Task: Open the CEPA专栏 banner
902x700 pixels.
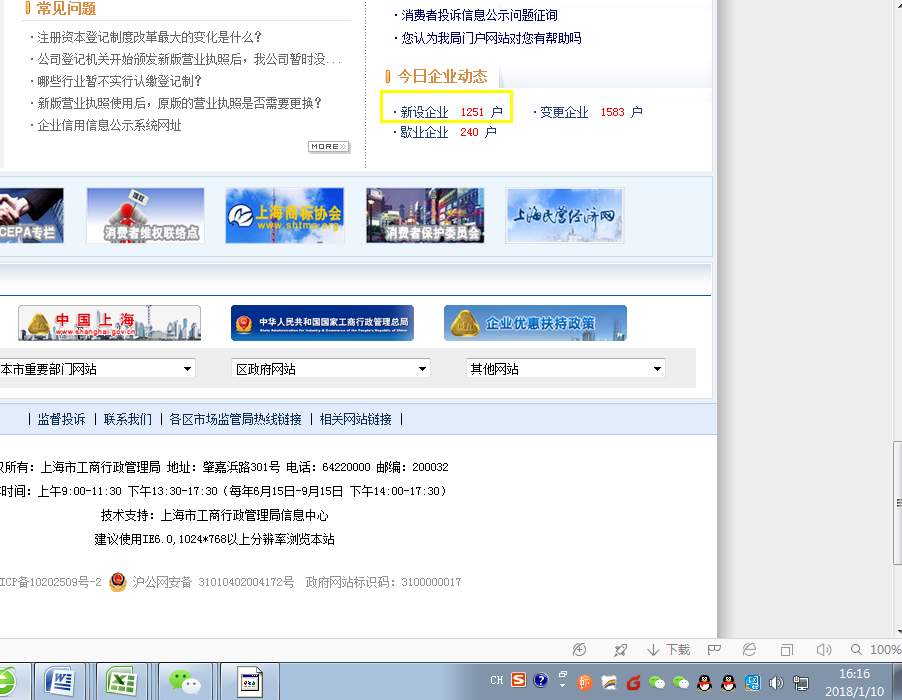Action: click(x=31, y=216)
